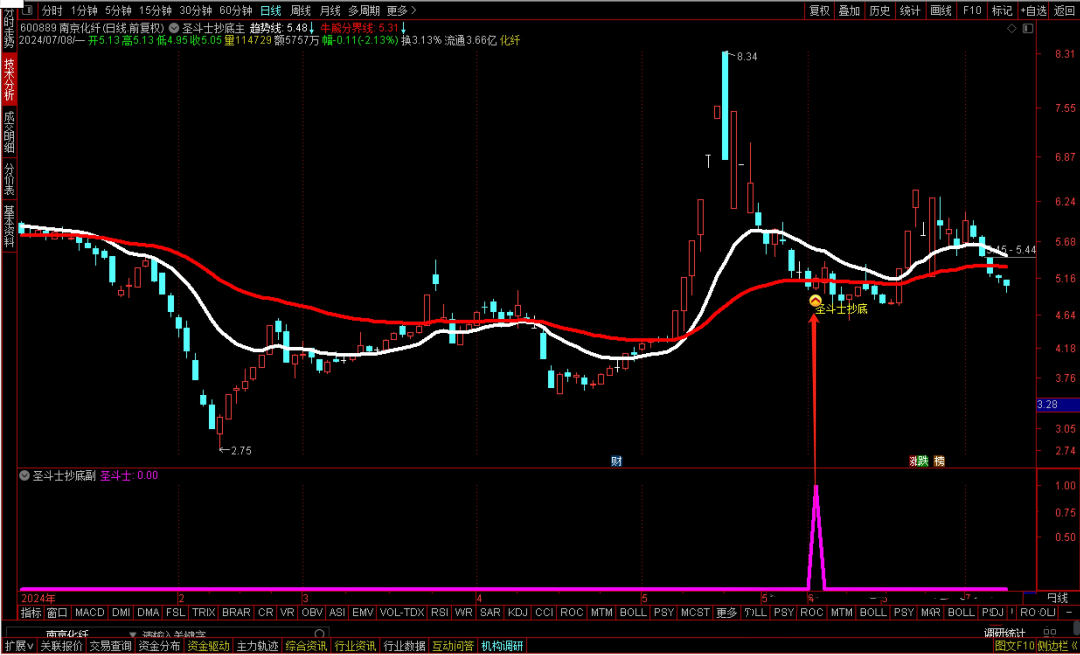Switch to 日线 daily period

coord(270,10)
